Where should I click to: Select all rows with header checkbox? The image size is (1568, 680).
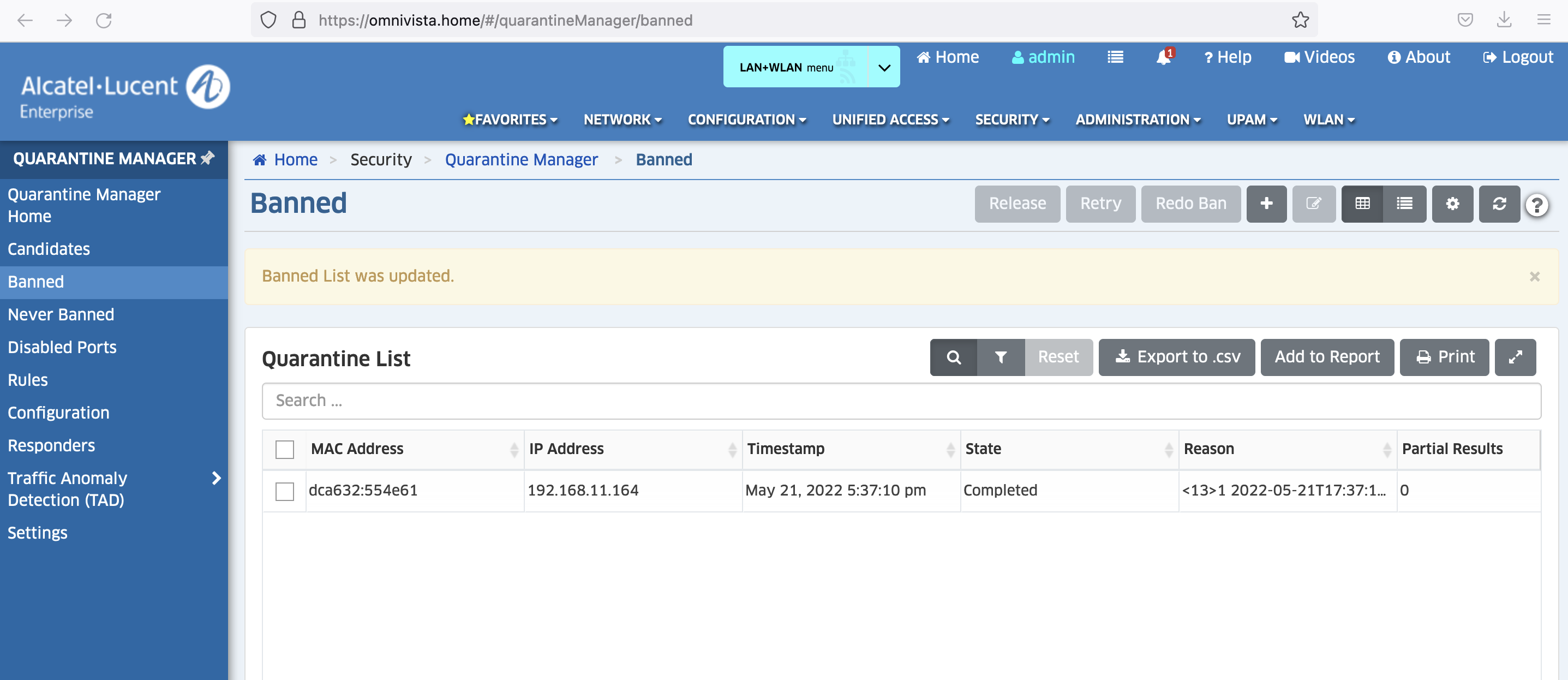coord(284,449)
